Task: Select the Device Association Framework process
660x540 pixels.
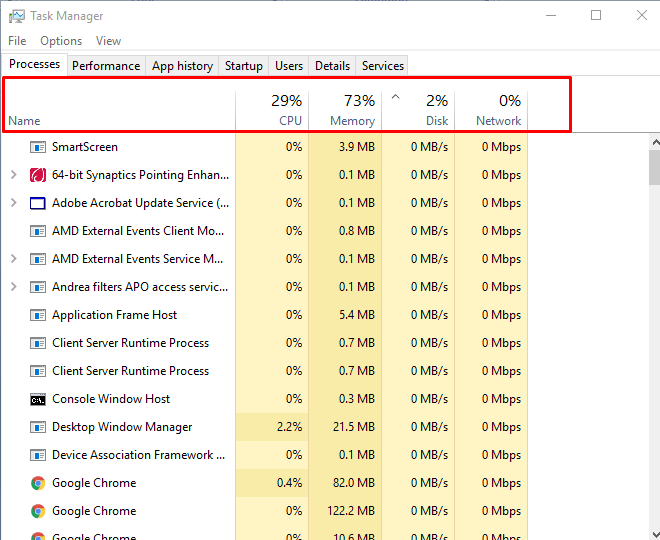Action: click(x=265, y=455)
